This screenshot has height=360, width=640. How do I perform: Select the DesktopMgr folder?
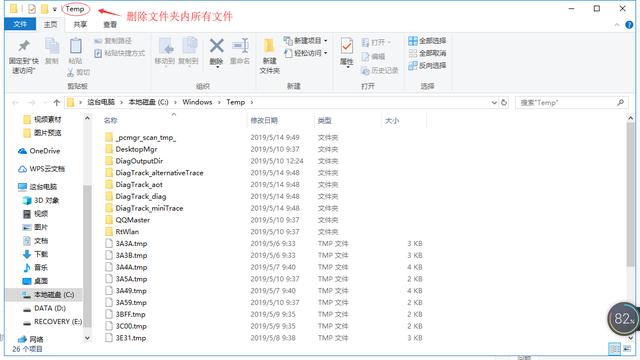pos(131,149)
